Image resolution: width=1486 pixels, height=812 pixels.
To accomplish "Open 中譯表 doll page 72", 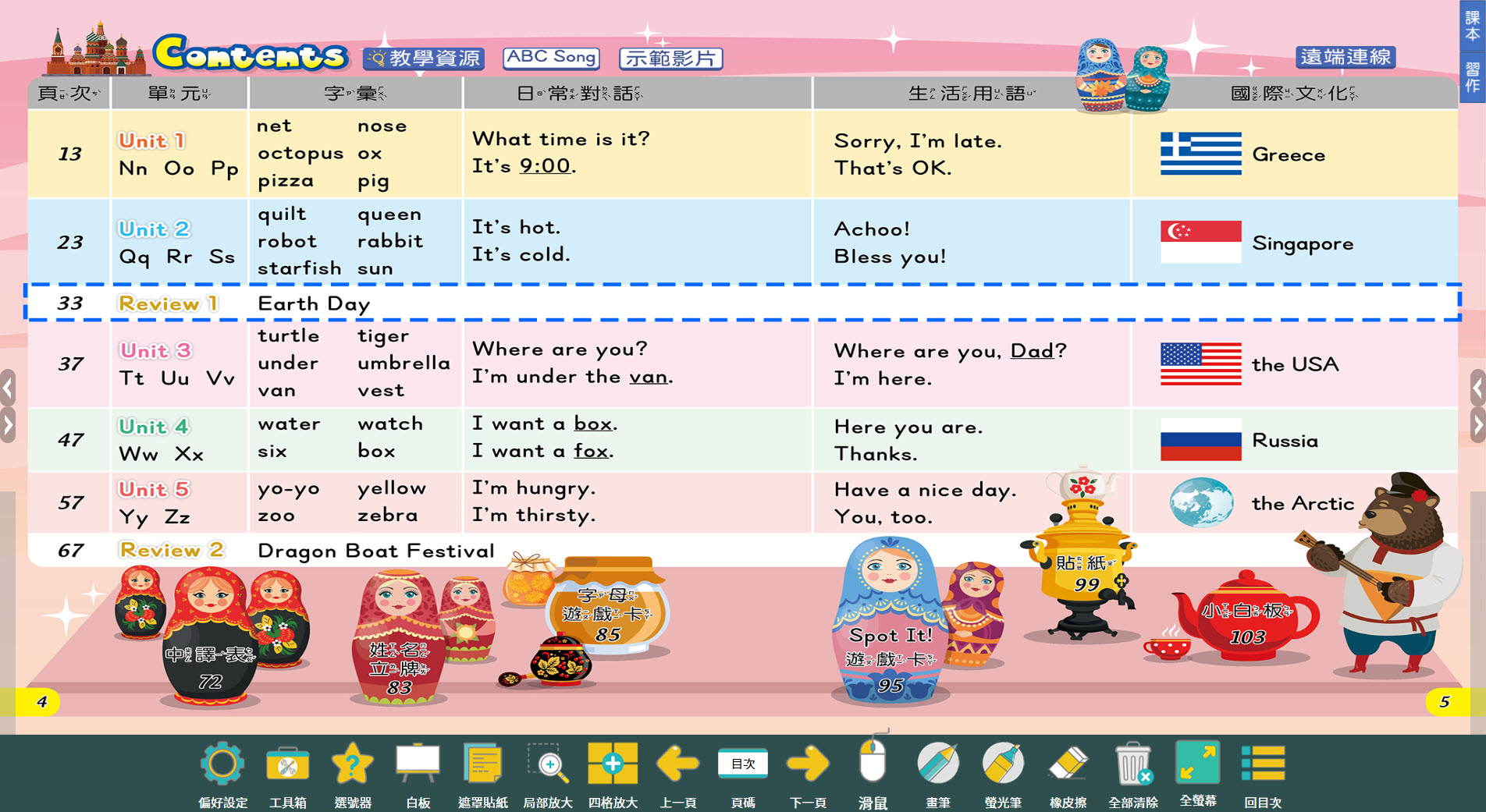I will point(210,636).
